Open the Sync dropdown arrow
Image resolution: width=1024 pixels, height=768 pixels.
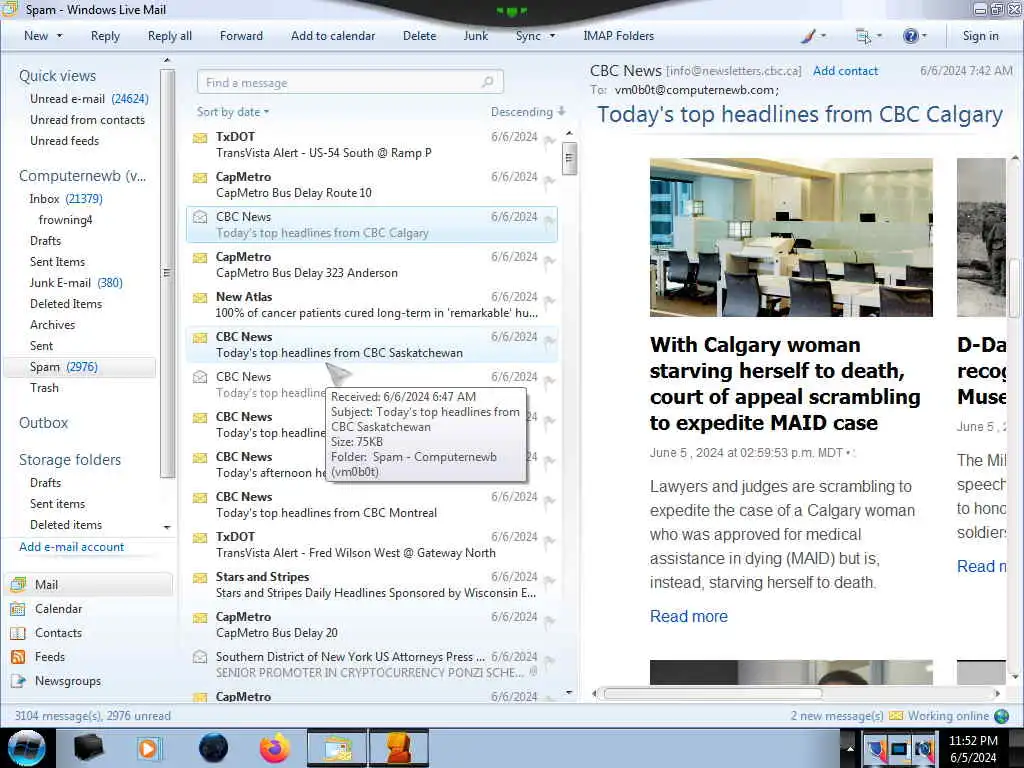552,36
